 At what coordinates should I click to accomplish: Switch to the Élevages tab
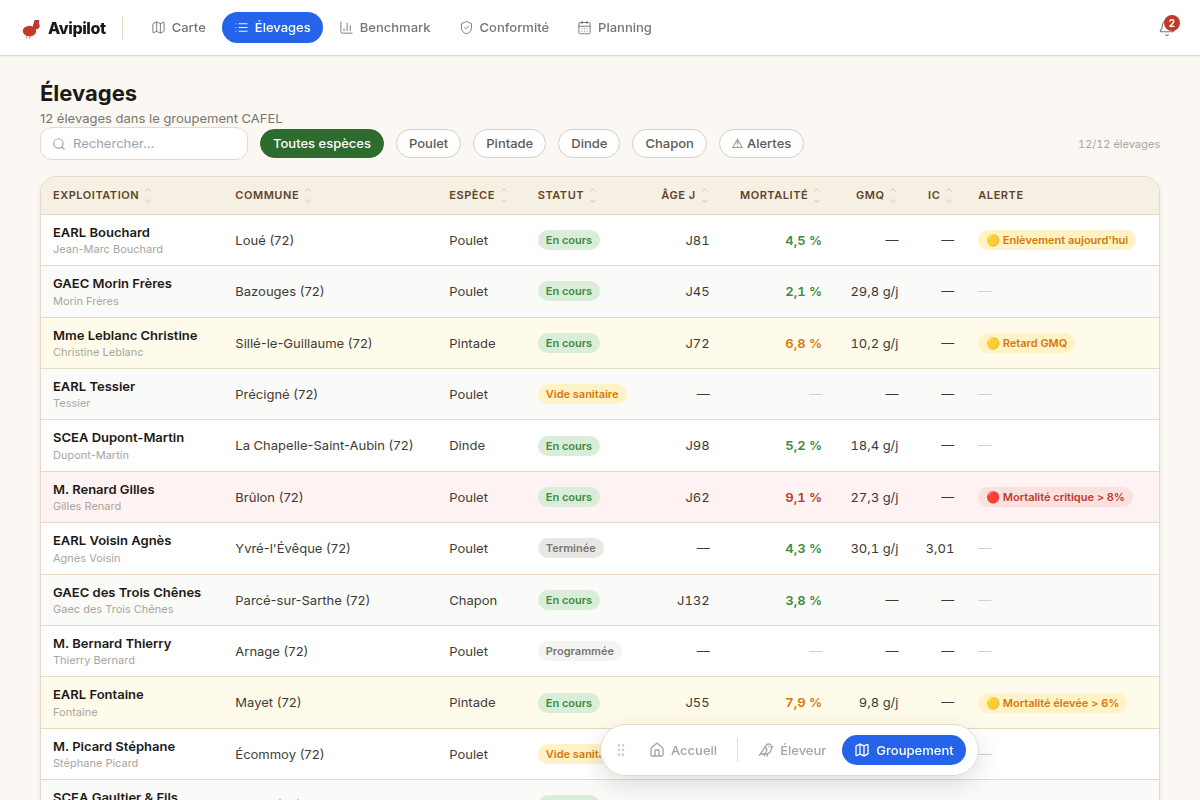click(x=272, y=28)
